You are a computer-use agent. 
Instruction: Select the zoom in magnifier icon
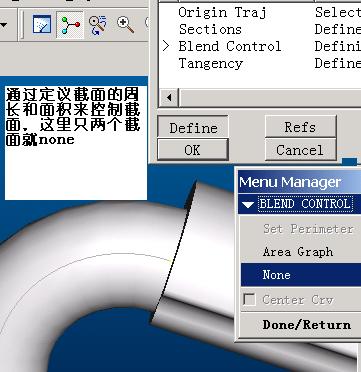pyautogui.click(x=125, y=25)
